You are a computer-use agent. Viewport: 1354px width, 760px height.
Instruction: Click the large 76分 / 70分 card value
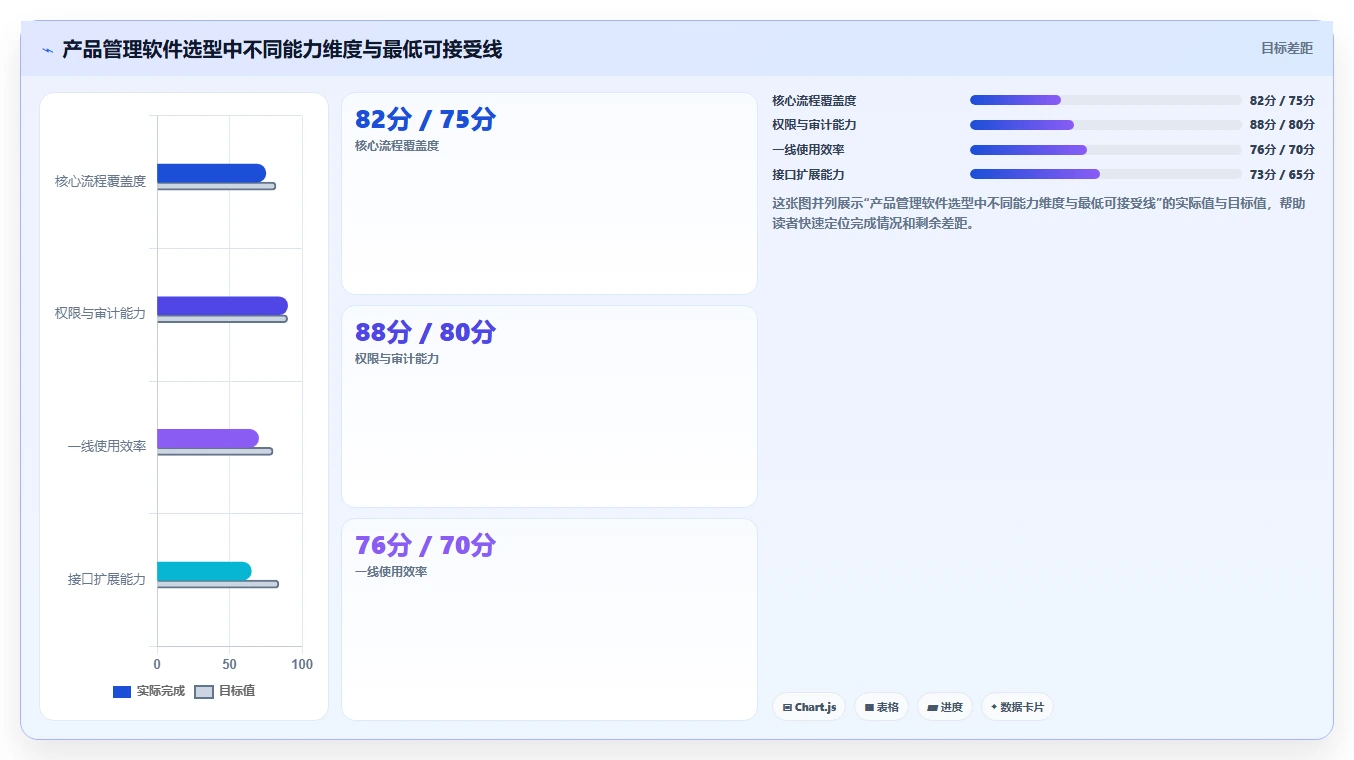[x=425, y=545]
